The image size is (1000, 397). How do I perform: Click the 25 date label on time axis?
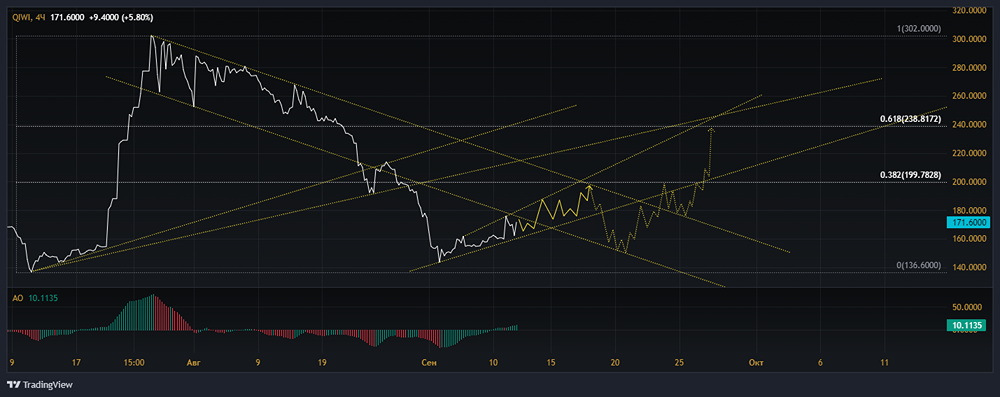[679, 363]
